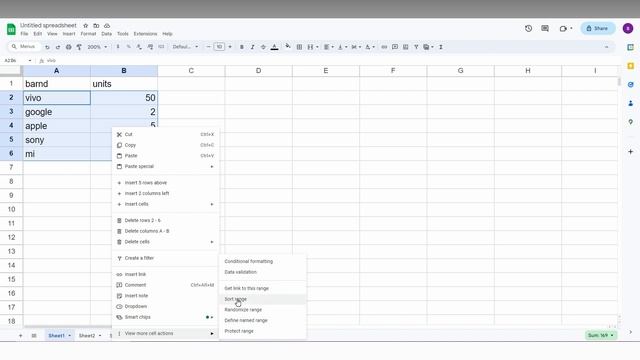The height and width of the screenshot is (360, 640).
Task: Open the text rotation dropdown
Action: pos(370,47)
